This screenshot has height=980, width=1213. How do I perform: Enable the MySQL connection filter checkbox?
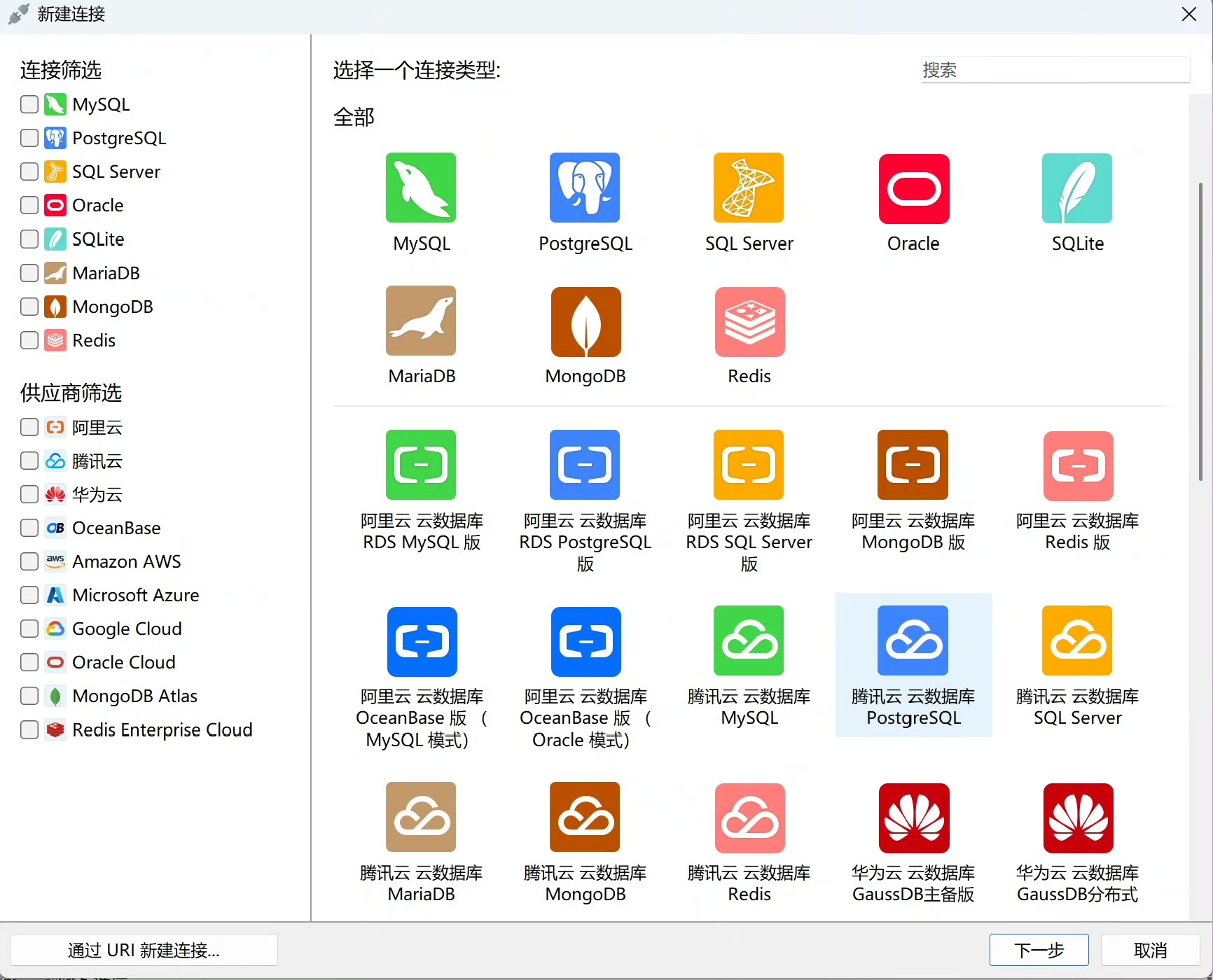29,104
